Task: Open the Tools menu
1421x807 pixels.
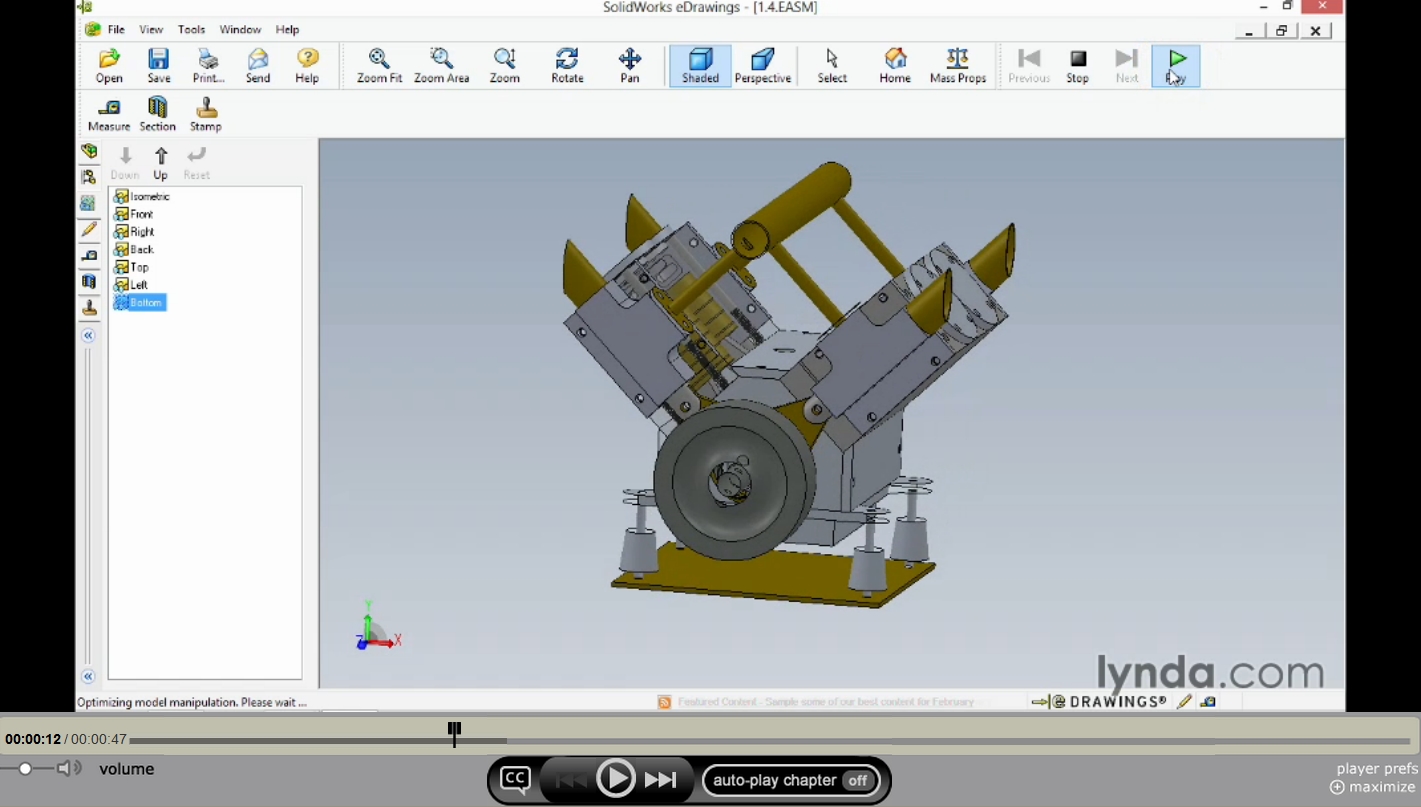Action: 191,30
